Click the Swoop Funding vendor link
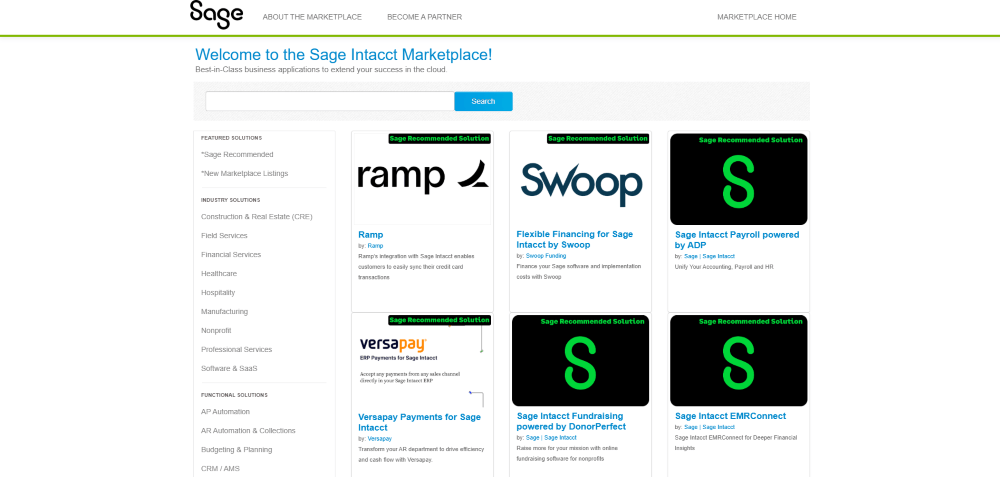 coord(546,256)
